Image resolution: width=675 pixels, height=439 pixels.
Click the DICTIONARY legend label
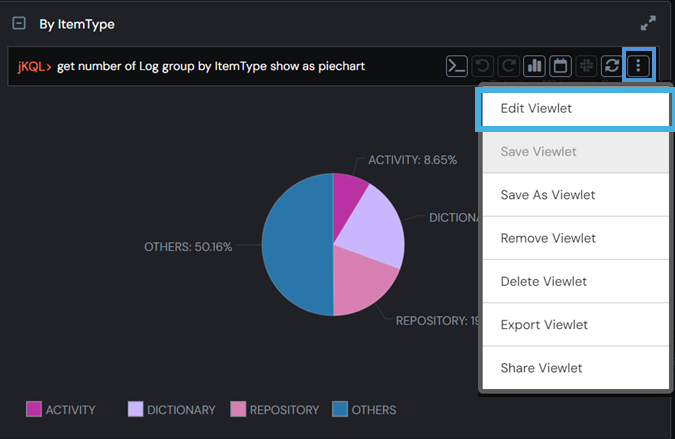tap(181, 410)
